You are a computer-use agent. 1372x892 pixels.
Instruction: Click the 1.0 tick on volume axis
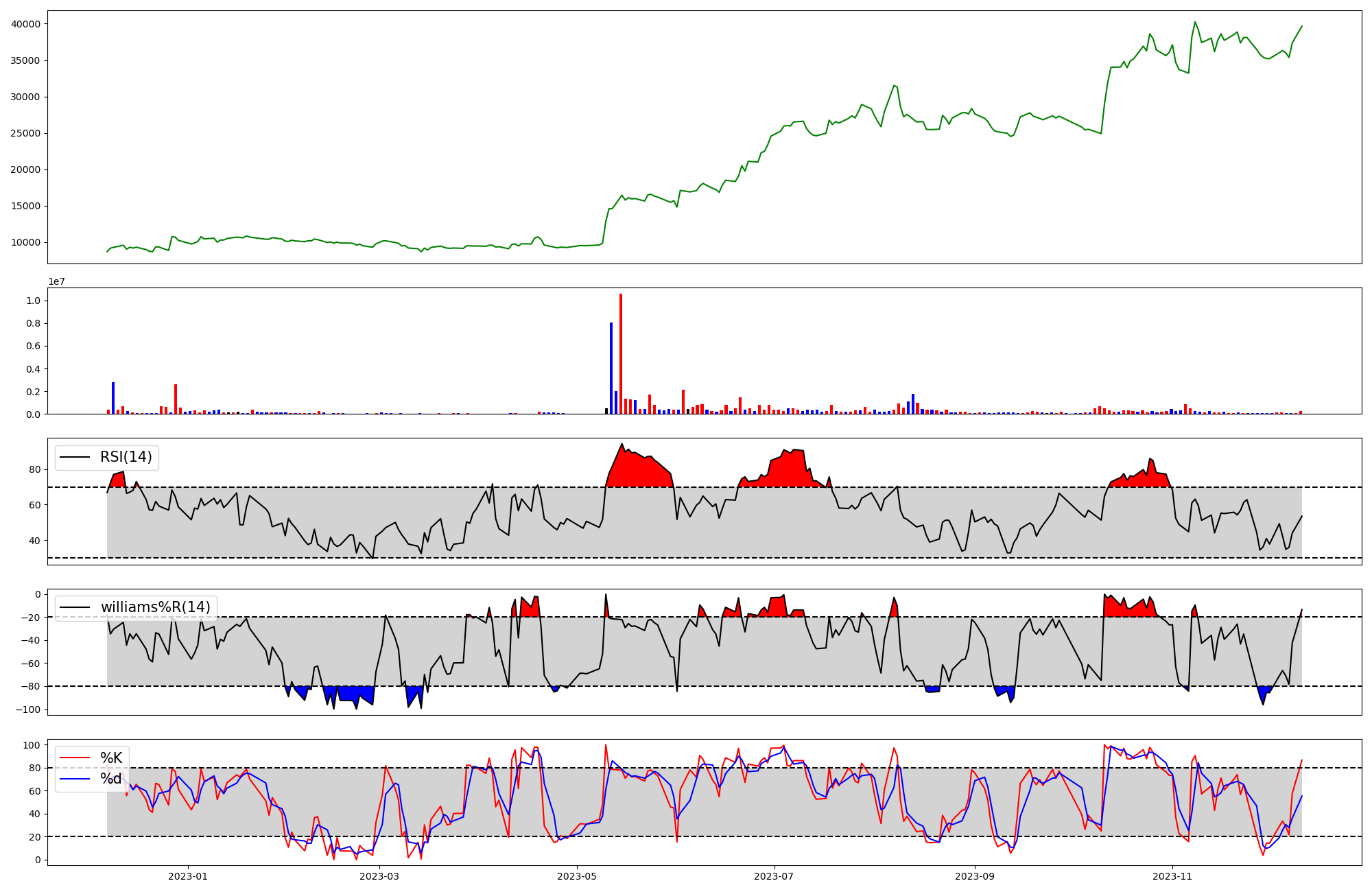pyautogui.click(x=33, y=301)
